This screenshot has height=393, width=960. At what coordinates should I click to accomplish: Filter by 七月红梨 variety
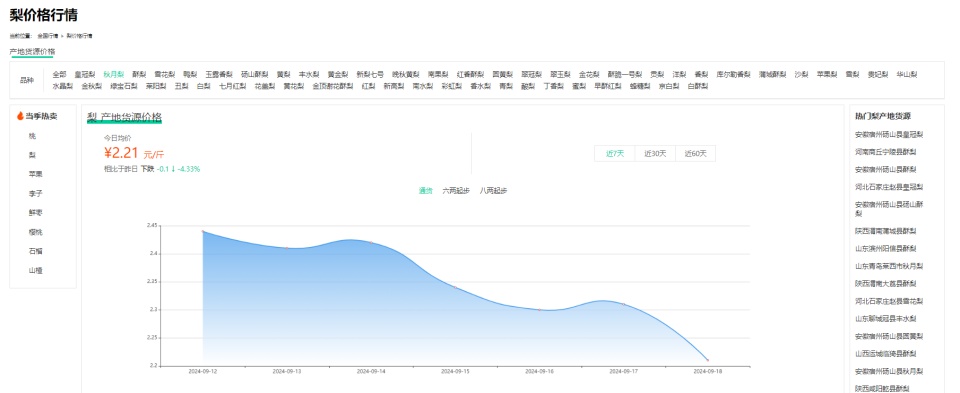[x=233, y=86]
